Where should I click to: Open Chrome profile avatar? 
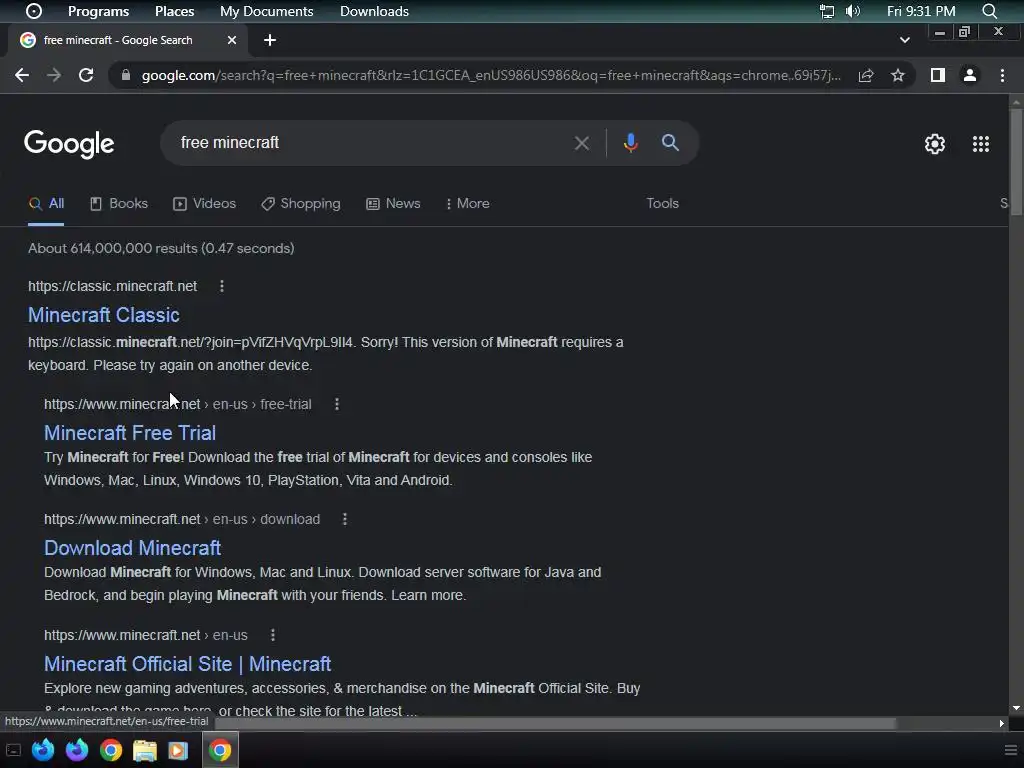coord(970,75)
